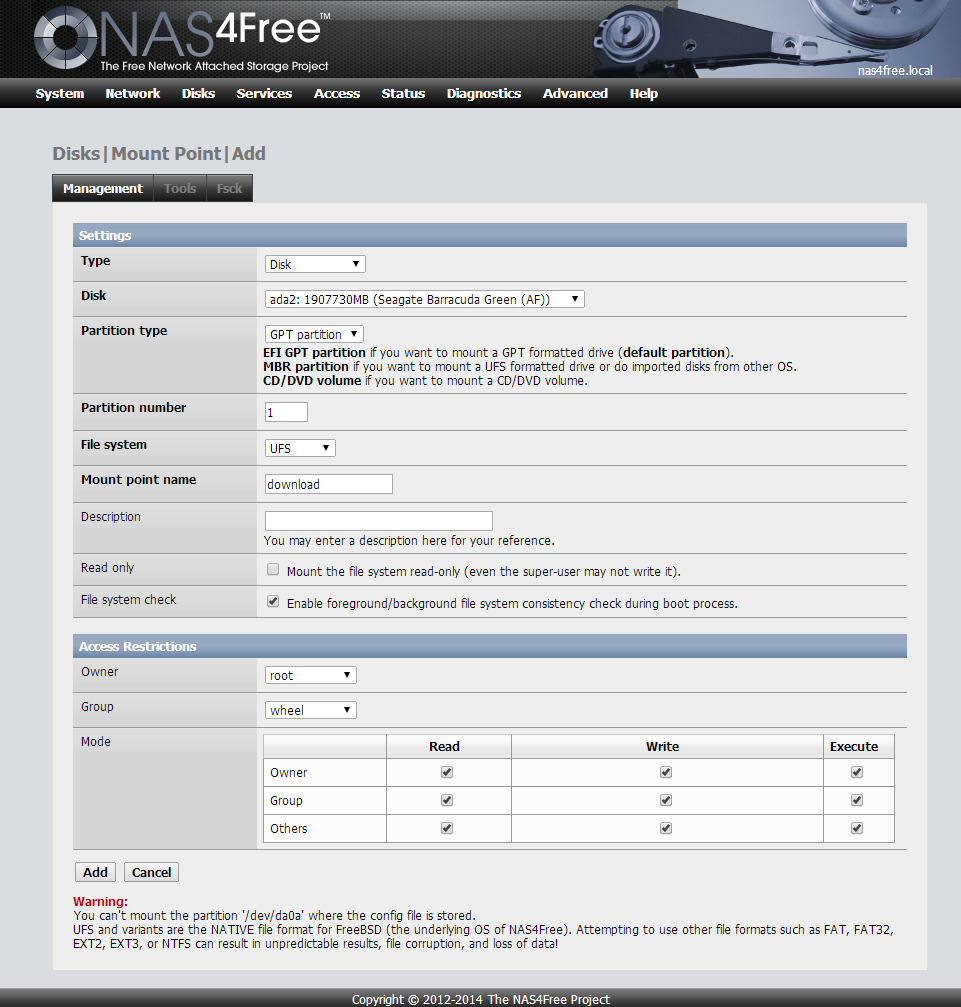Viewport: 961px width, 1007px height.
Task: Disable the File system check checkbox
Action: (x=273, y=602)
